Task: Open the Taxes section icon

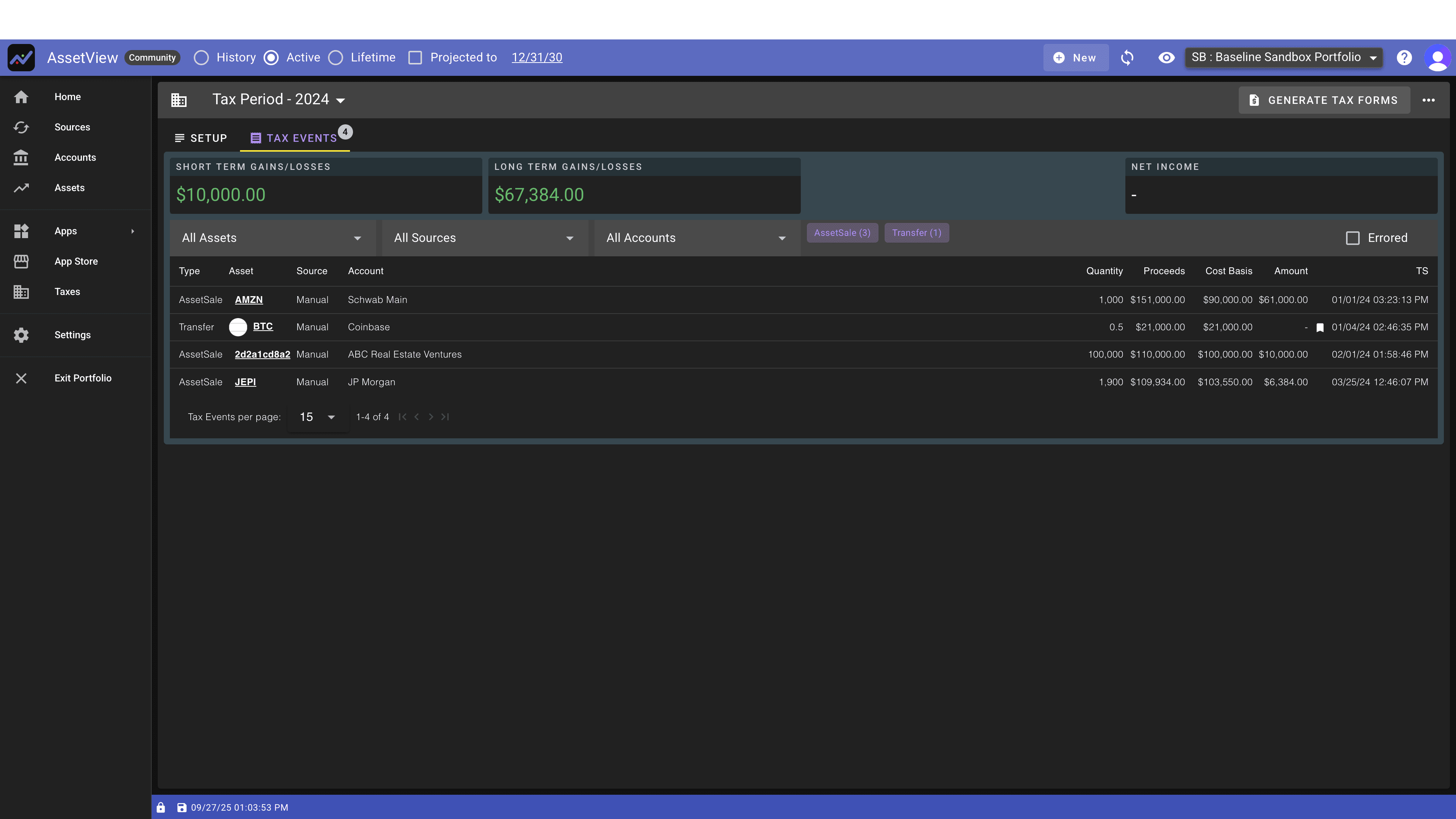Action: 21,292
